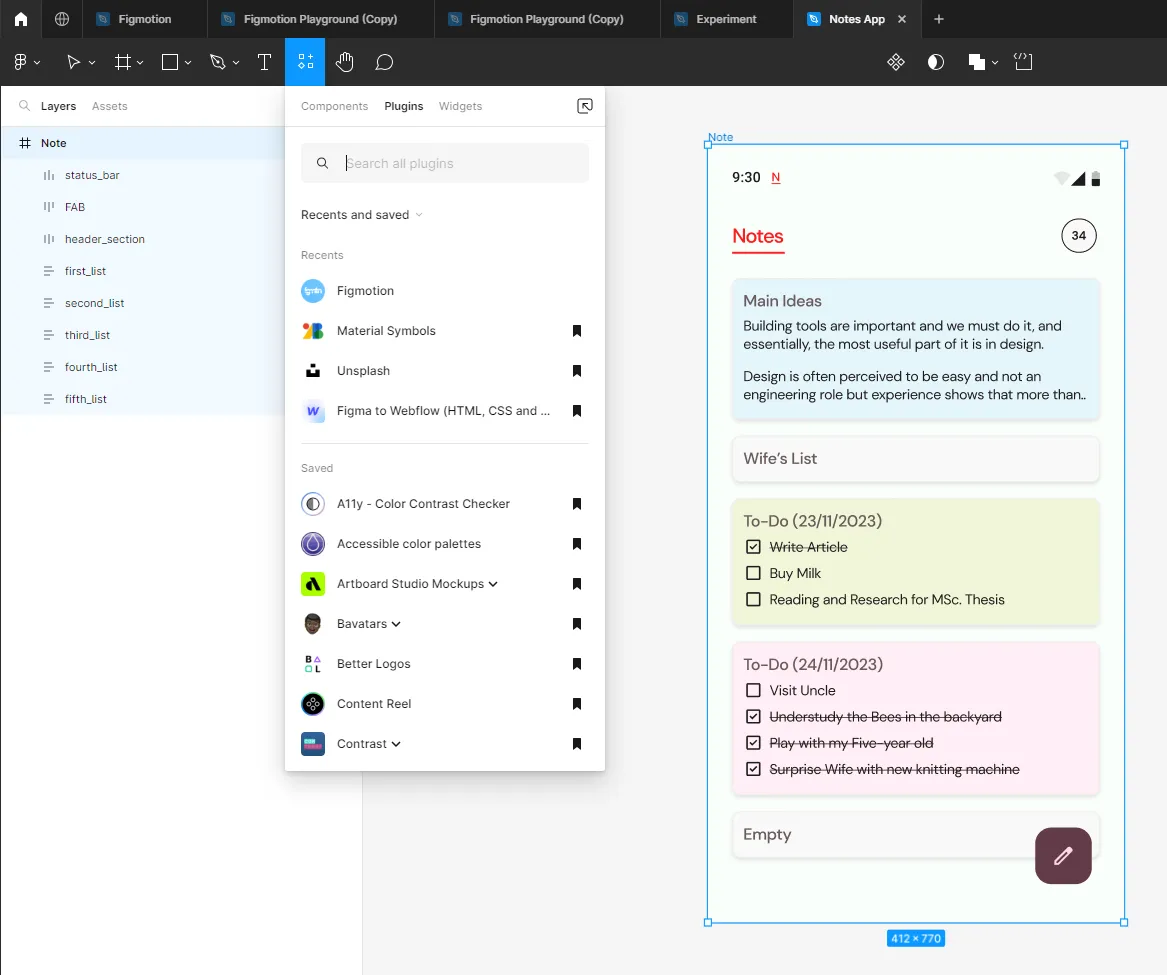The height and width of the screenshot is (975, 1167).
Task: Switch to the Widgets tab
Action: [x=460, y=106]
